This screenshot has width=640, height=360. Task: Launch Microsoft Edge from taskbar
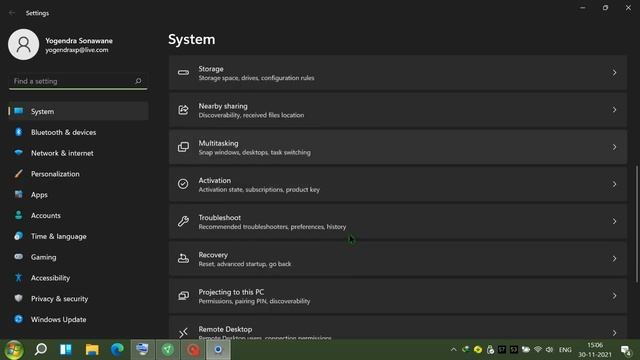(x=117, y=349)
